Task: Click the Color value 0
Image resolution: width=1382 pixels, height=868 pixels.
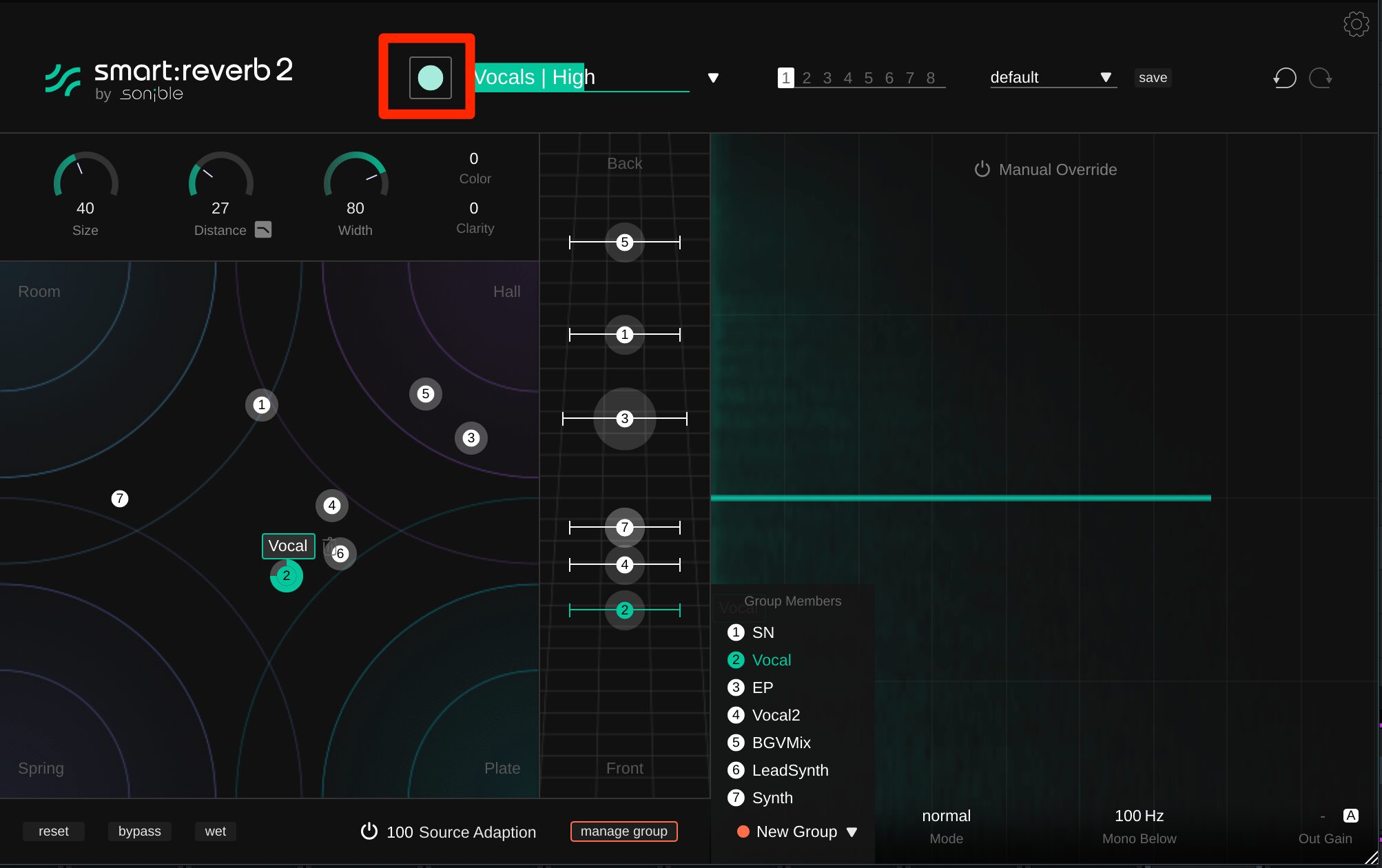Action: [474, 158]
